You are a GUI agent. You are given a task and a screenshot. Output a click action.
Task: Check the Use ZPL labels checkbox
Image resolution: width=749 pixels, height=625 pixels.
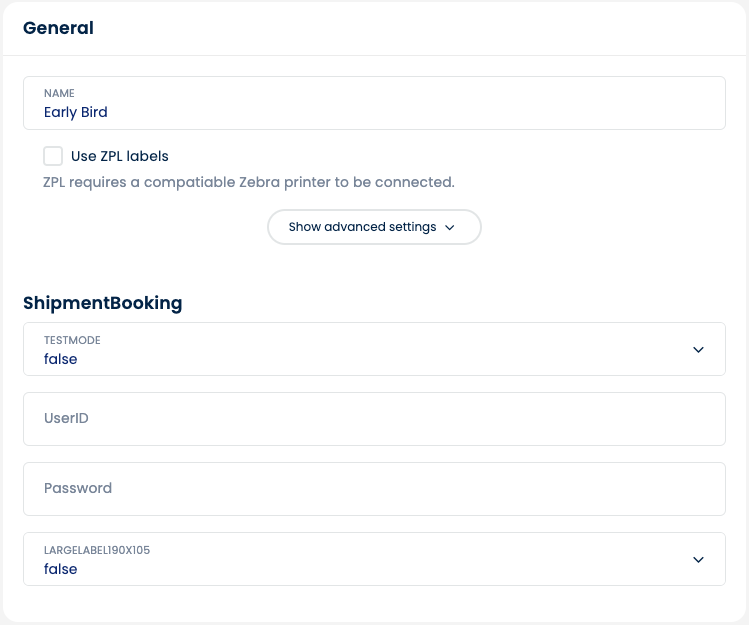[x=53, y=156]
